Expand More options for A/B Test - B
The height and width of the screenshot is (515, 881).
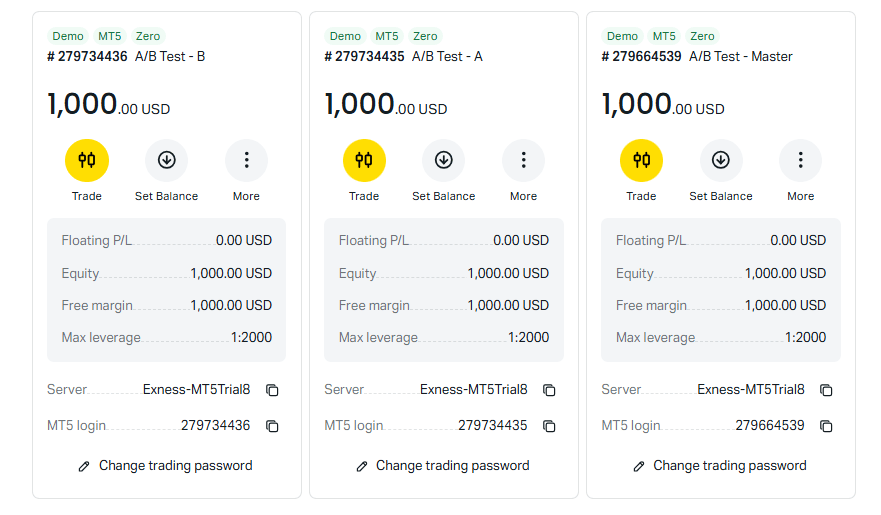click(246, 161)
